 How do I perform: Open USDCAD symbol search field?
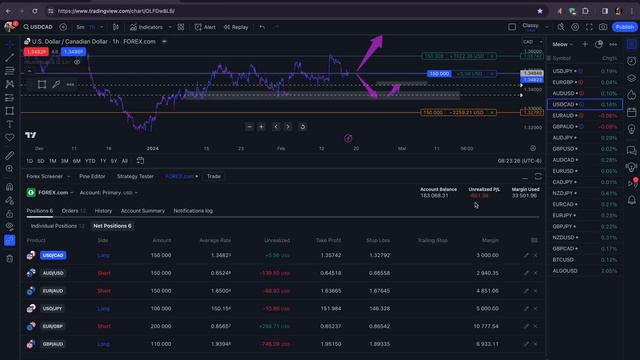pyautogui.click(x=38, y=27)
